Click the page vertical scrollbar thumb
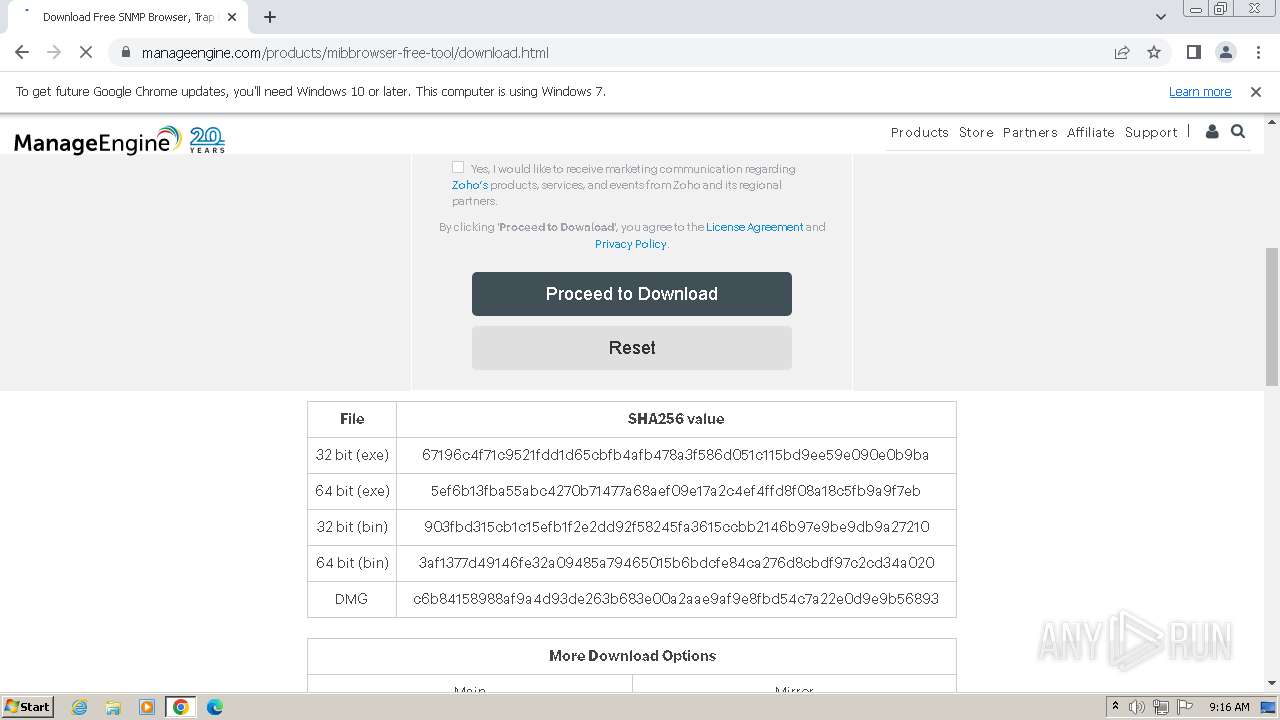Viewport: 1280px width, 720px height. click(1272, 316)
